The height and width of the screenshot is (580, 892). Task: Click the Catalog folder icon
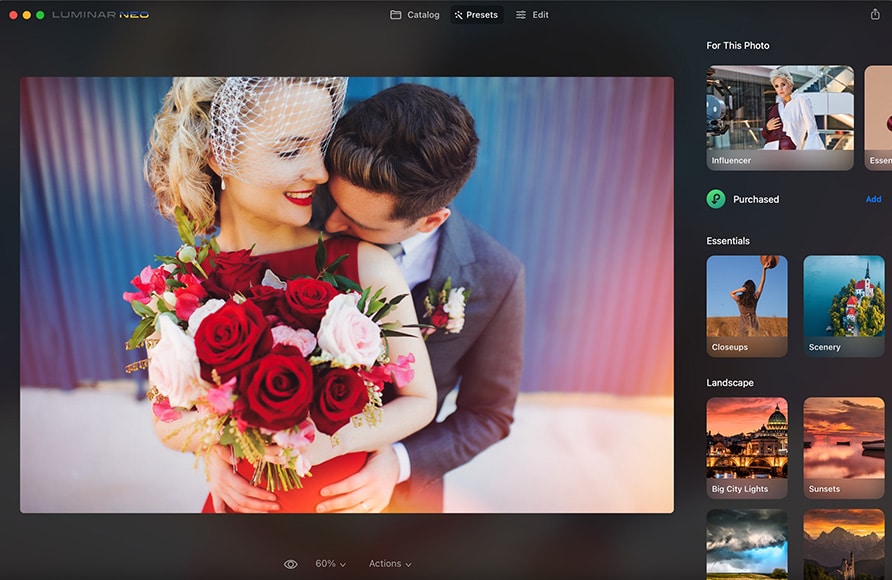click(x=396, y=15)
